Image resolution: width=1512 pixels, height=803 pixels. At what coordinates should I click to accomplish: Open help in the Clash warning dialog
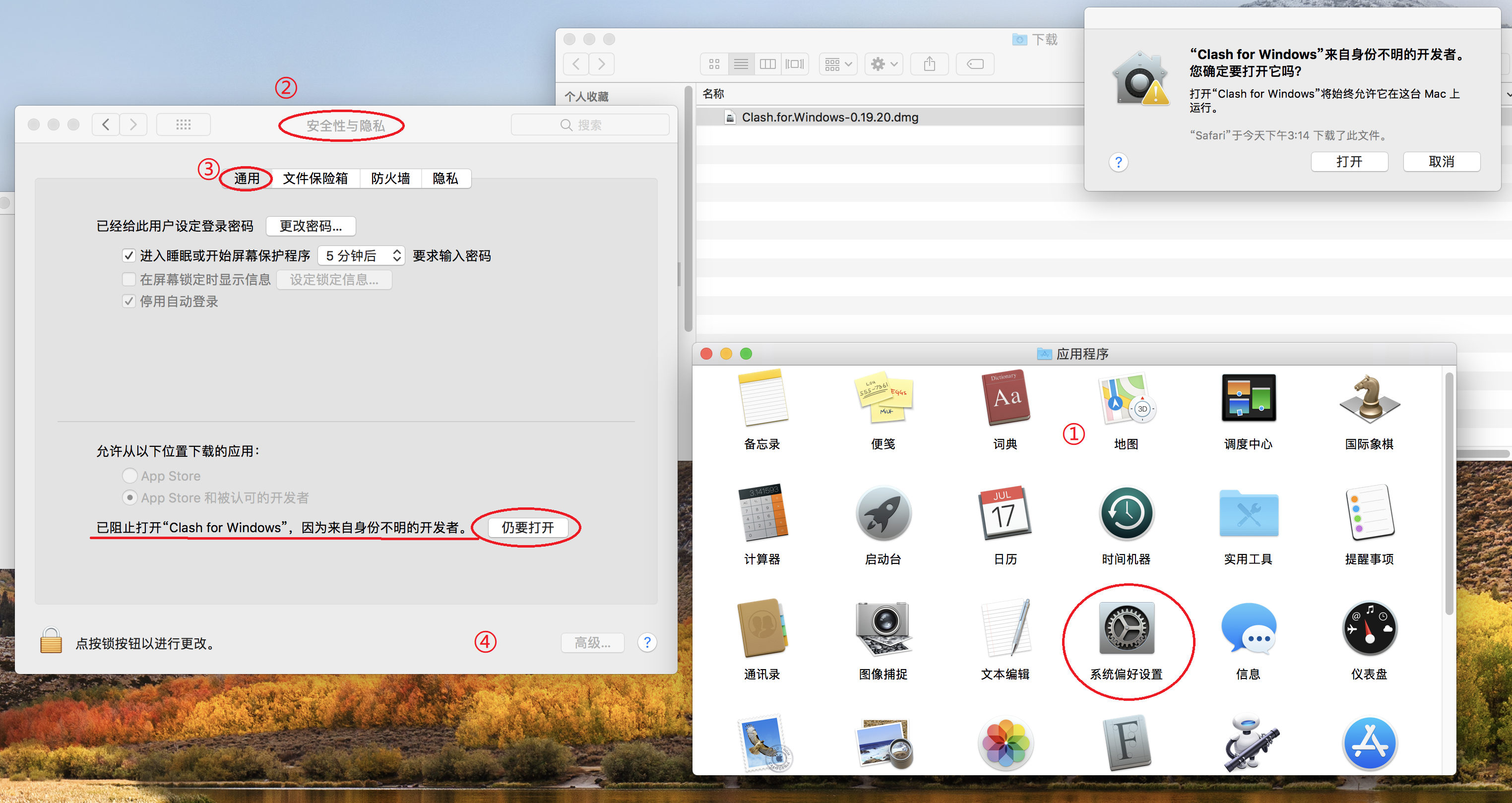[x=1119, y=162]
